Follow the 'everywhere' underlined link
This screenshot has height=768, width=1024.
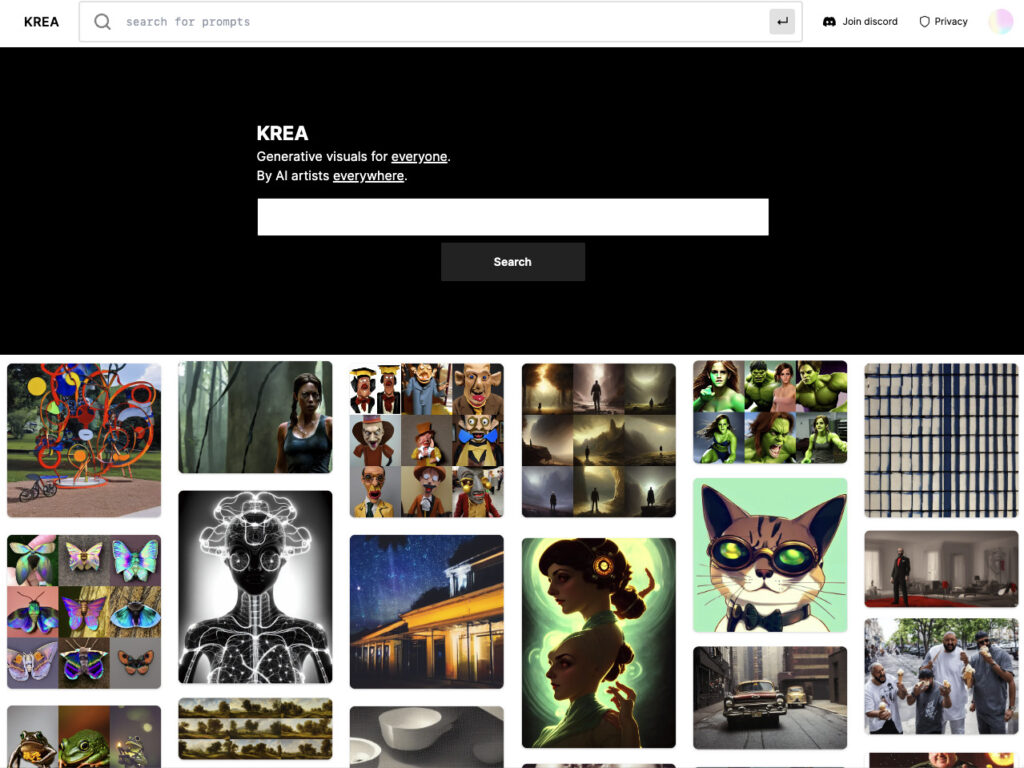coord(368,176)
